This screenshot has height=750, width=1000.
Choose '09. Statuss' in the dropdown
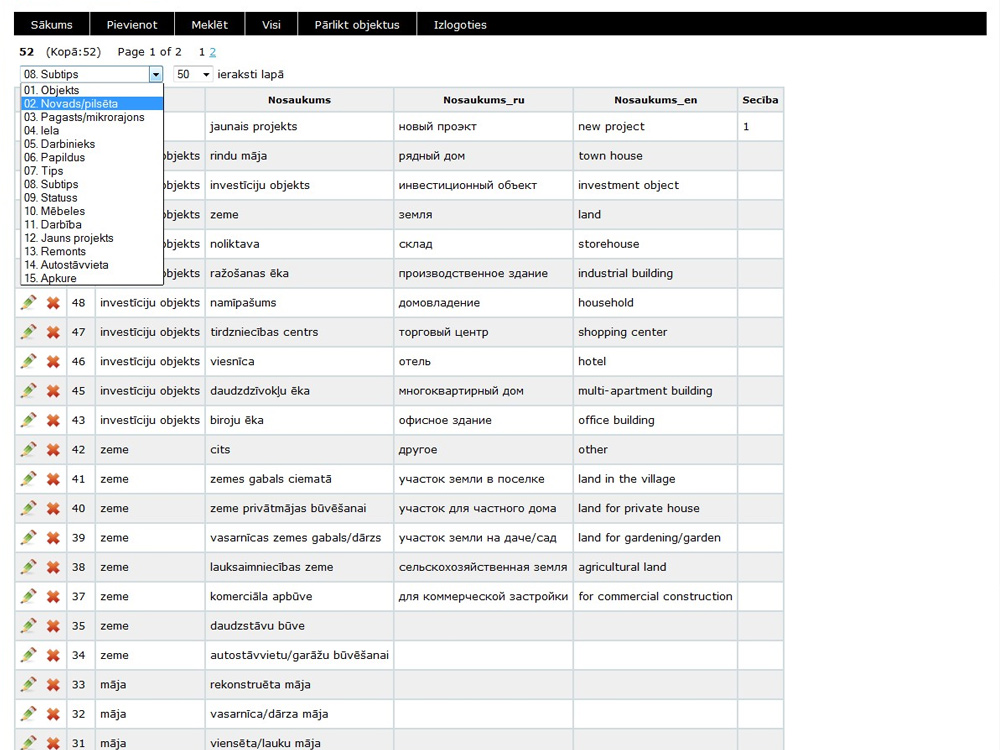click(x=92, y=198)
